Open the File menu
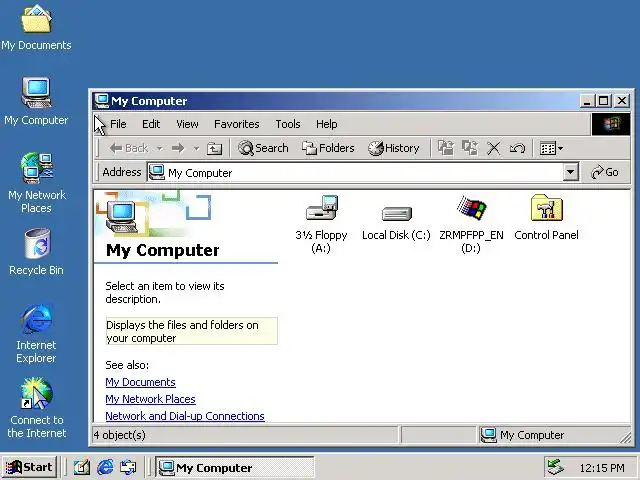Image resolution: width=640 pixels, height=480 pixels. [x=118, y=124]
